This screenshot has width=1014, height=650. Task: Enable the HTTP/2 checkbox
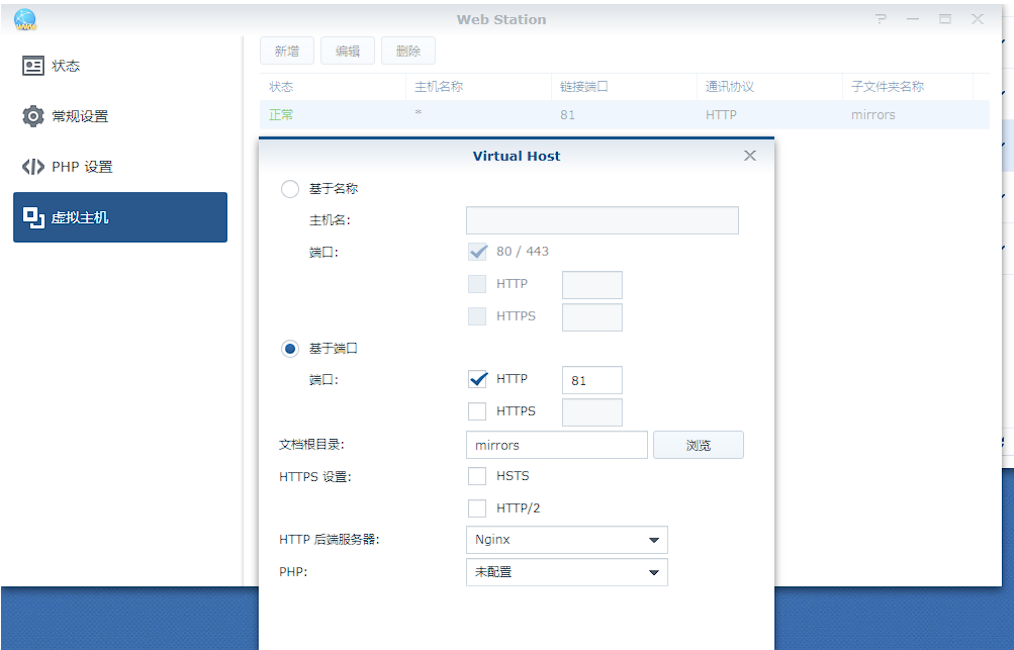pyautogui.click(x=477, y=508)
